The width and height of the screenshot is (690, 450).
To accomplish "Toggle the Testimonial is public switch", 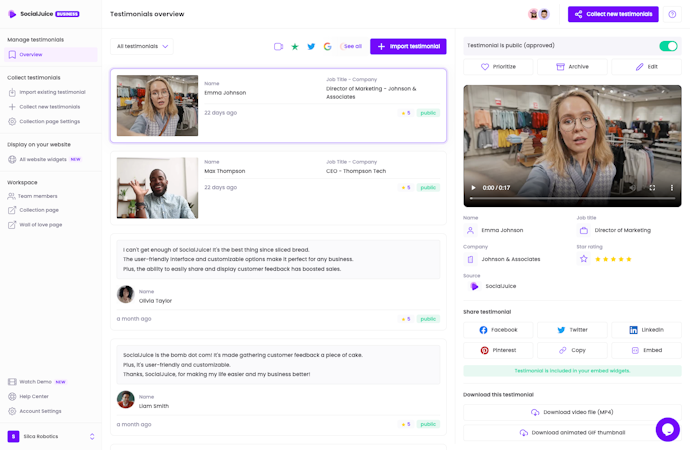I will [x=668, y=46].
